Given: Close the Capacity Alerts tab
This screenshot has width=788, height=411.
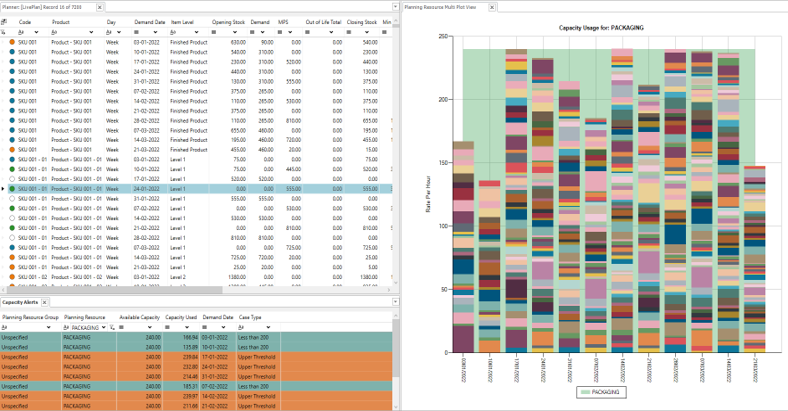Looking at the screenshot, I should point(44,301).
